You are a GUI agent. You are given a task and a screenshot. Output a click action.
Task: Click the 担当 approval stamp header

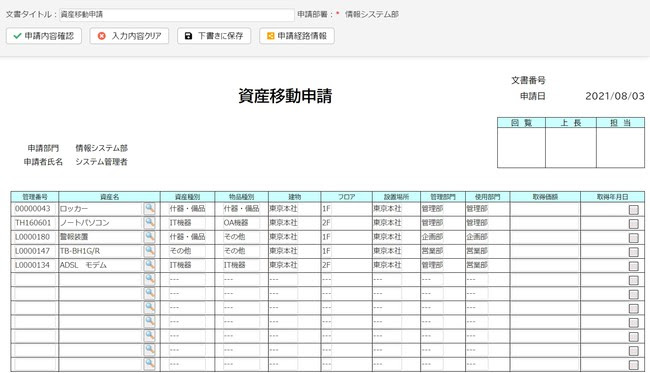pos(621,123)
